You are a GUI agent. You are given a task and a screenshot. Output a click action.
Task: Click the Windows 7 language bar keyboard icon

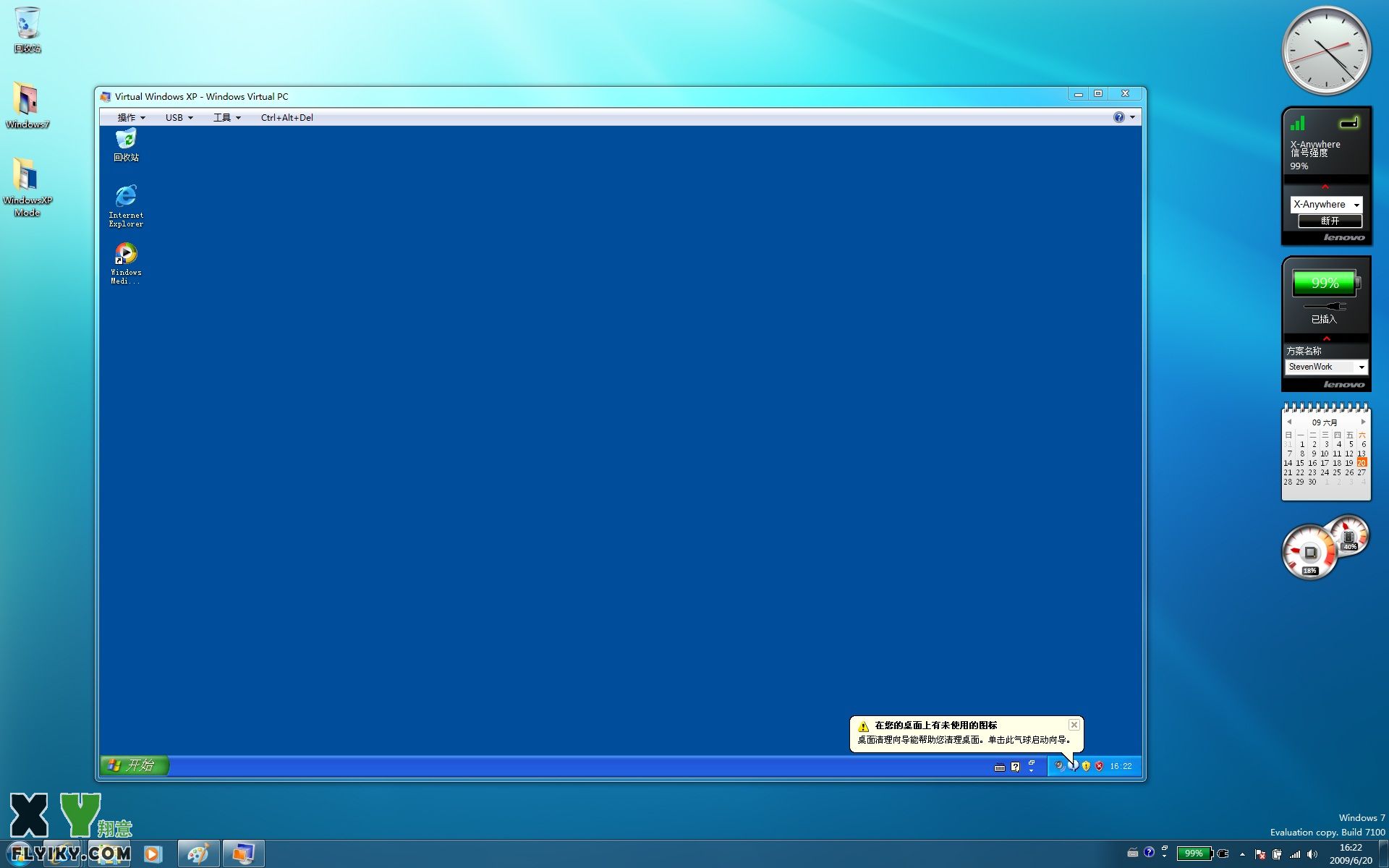coord(1133,853)
